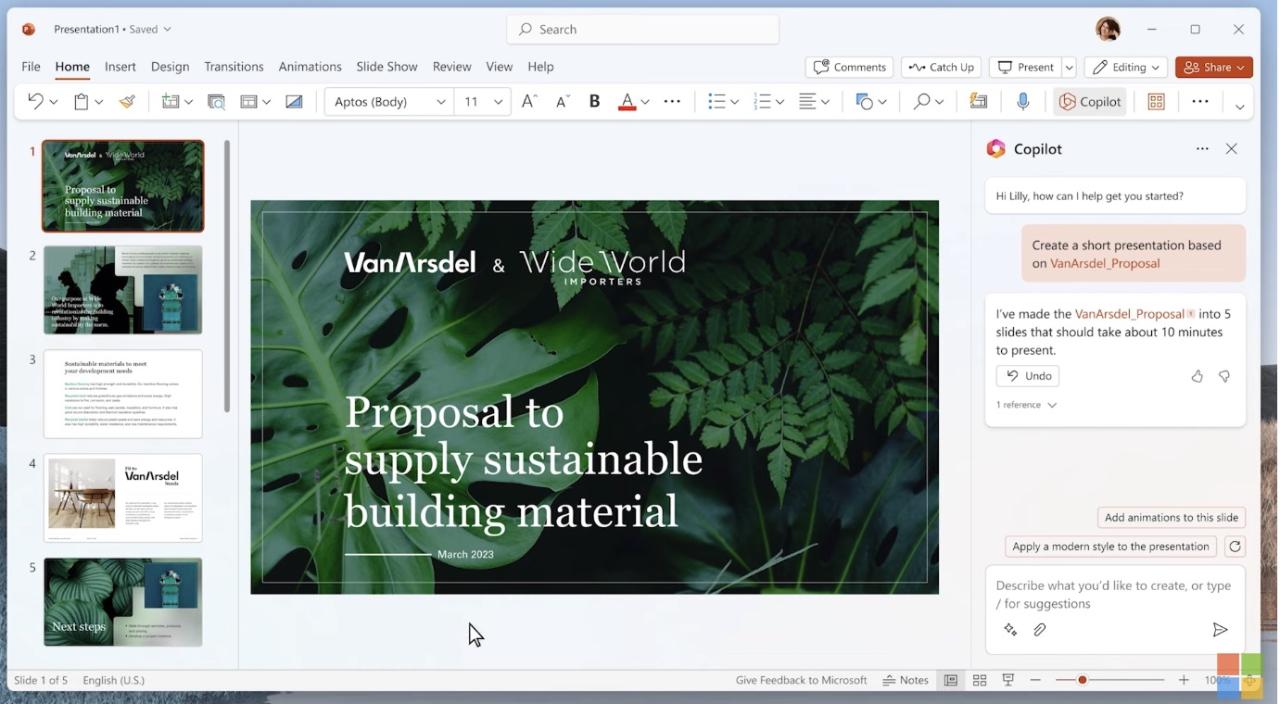Expand the 1 reference list in Copilot

point(1025,404)
